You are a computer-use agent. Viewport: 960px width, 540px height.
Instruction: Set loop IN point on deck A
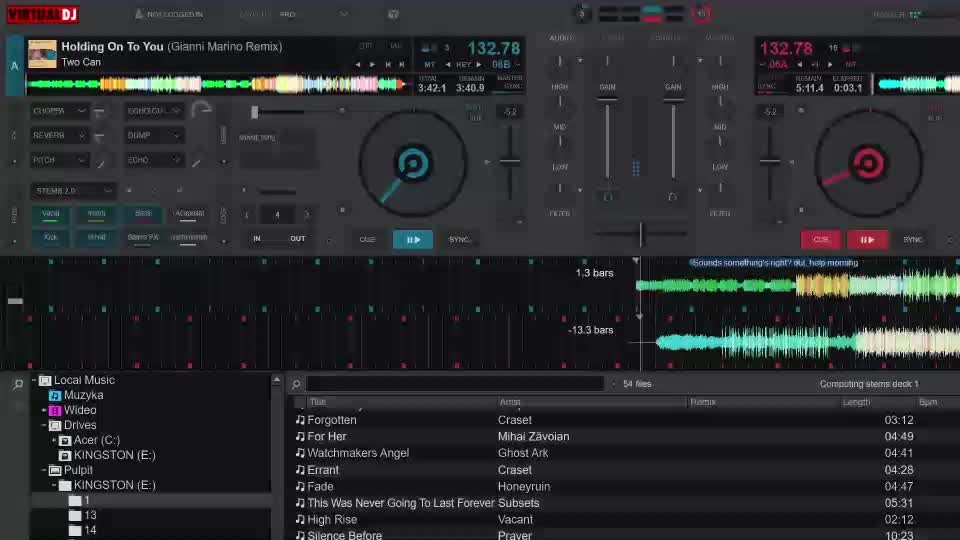point(257,239)
